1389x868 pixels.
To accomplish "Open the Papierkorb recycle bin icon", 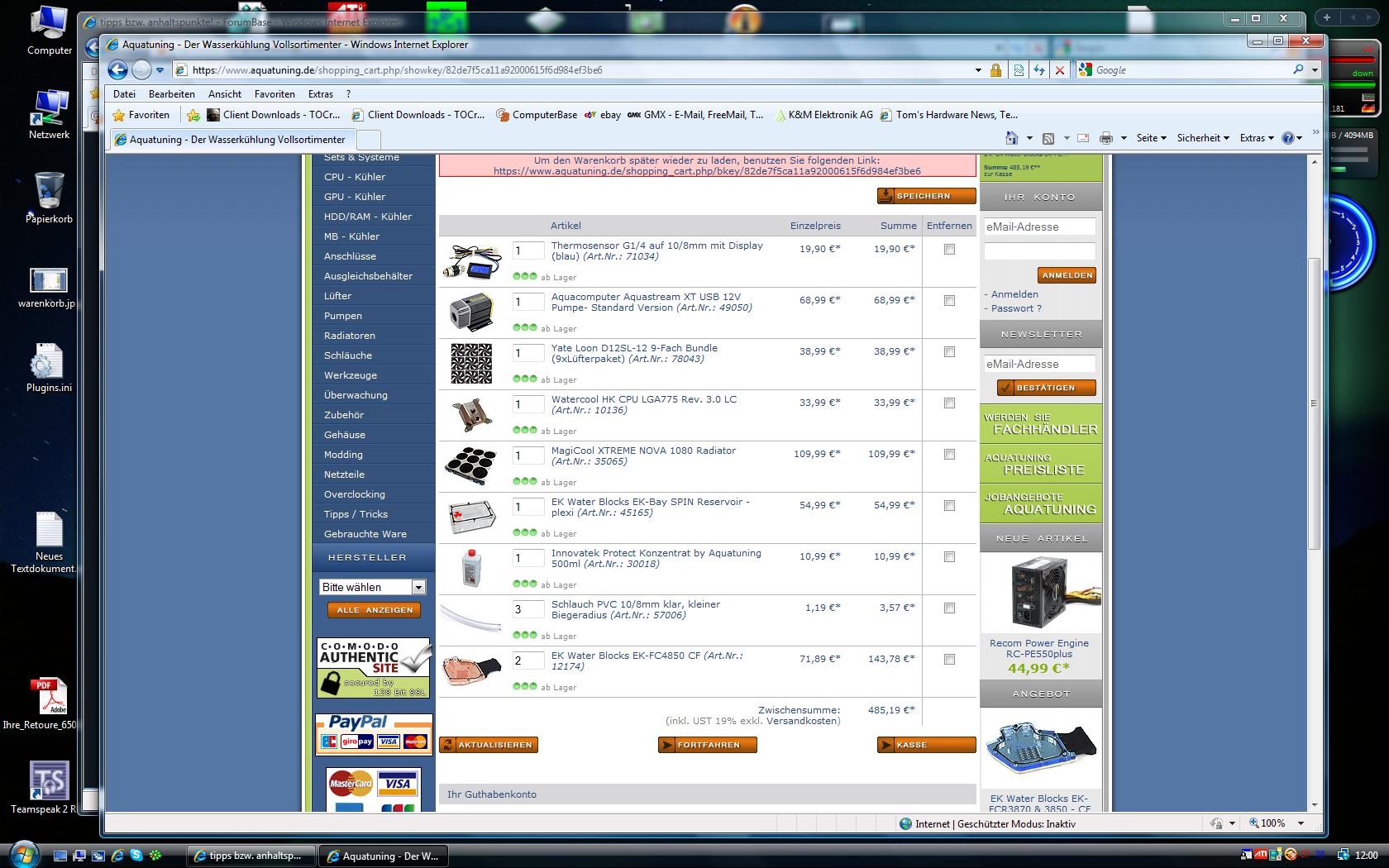I will coord(50,198).
